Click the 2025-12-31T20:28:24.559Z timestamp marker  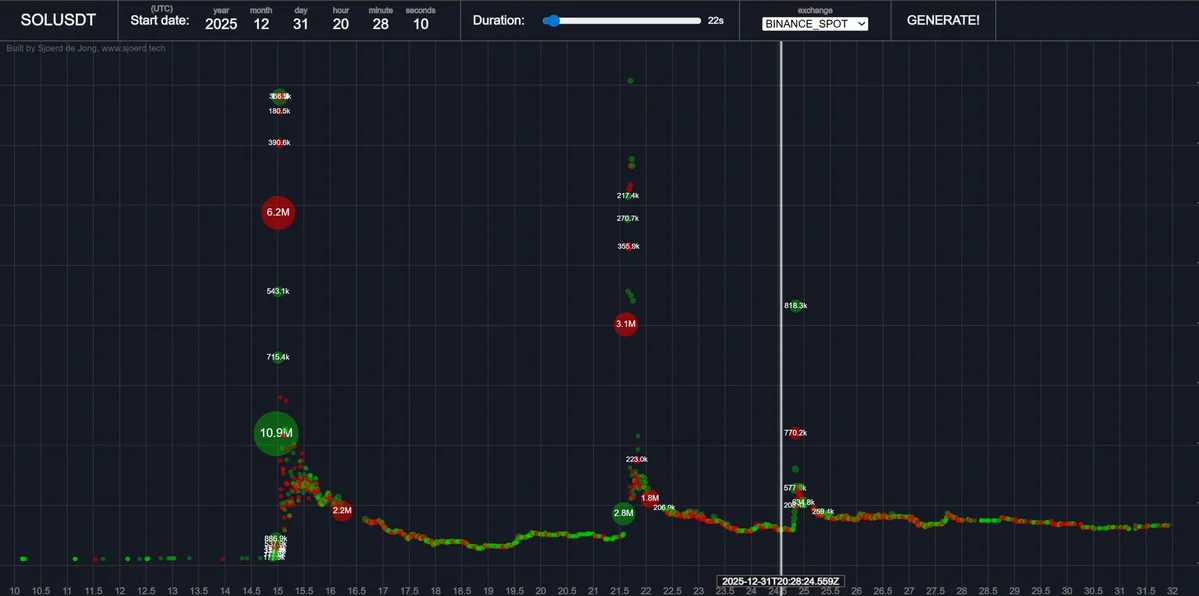coord(781,581)
